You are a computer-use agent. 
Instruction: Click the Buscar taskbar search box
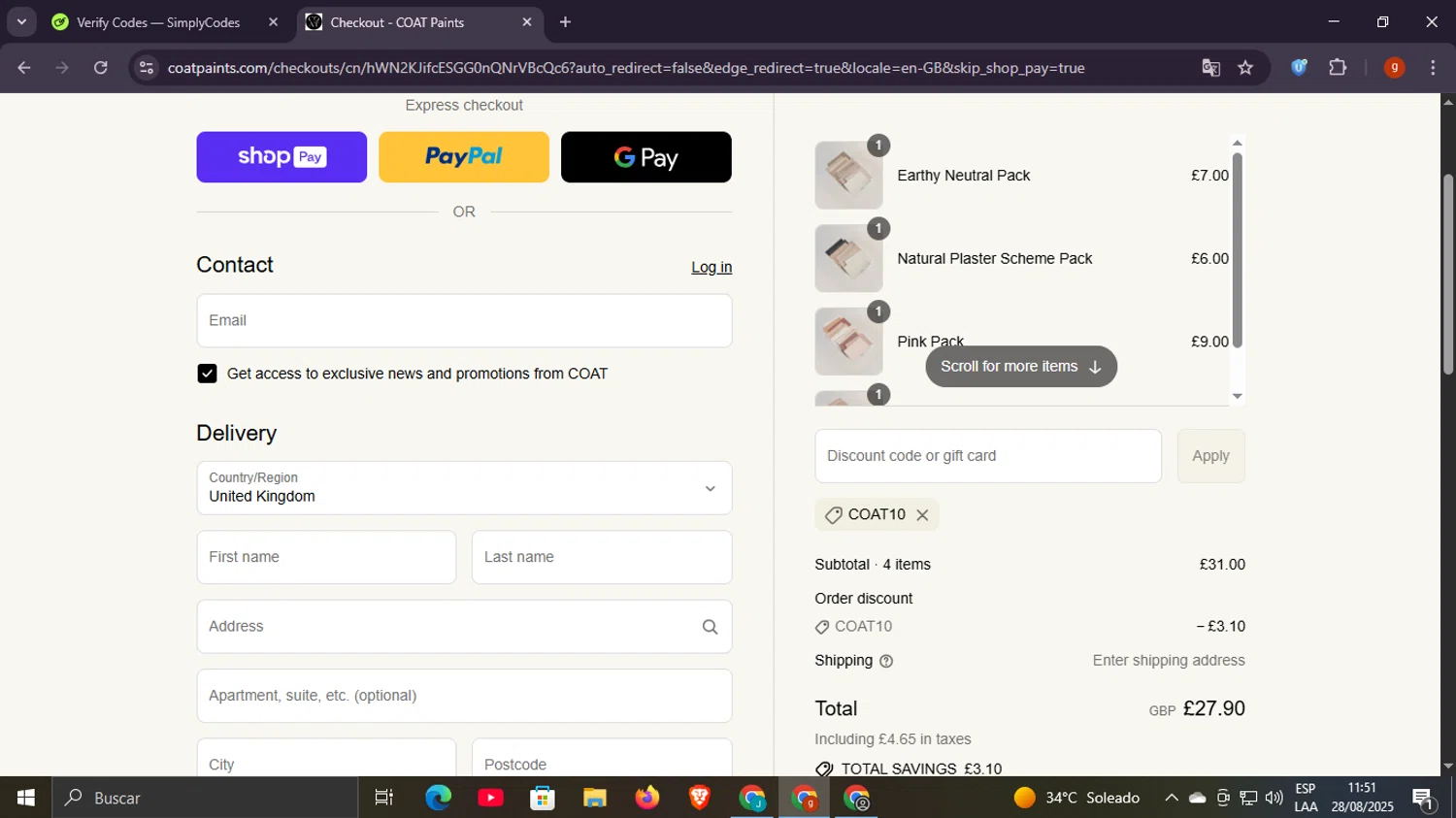coord(205,798)
